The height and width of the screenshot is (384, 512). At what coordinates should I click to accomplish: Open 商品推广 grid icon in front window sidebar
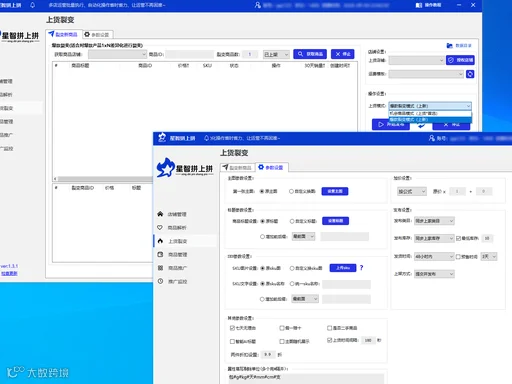[160, 268]
